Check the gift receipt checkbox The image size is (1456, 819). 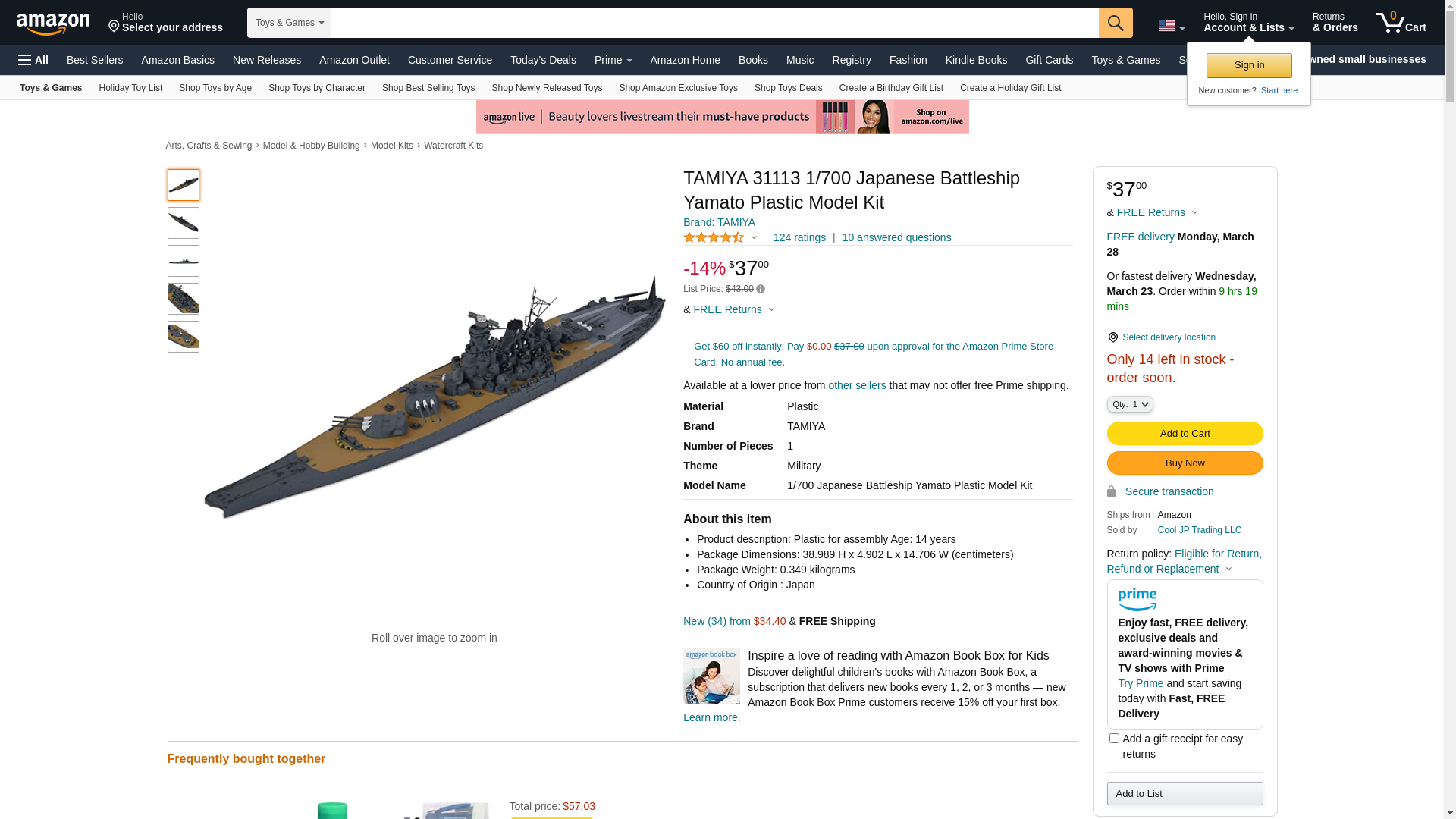(x=1114, y=738)
